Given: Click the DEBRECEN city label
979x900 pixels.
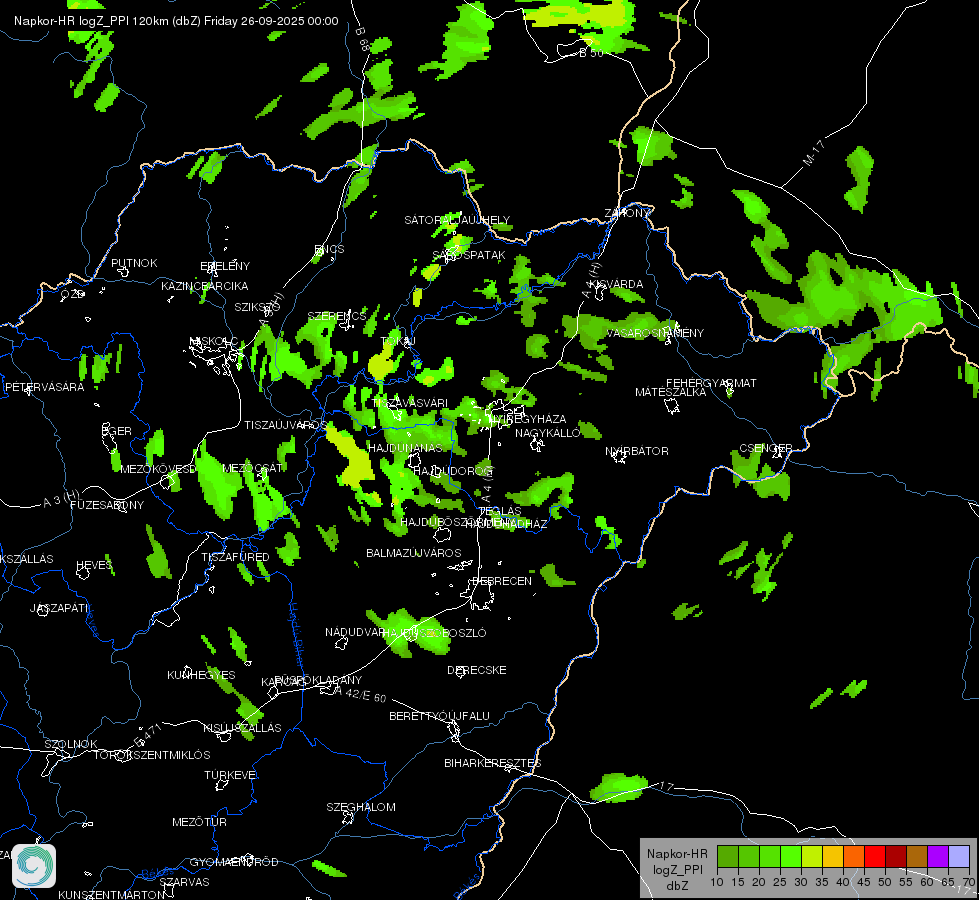Looking at the screenshot, I should (x=502, y=581).
